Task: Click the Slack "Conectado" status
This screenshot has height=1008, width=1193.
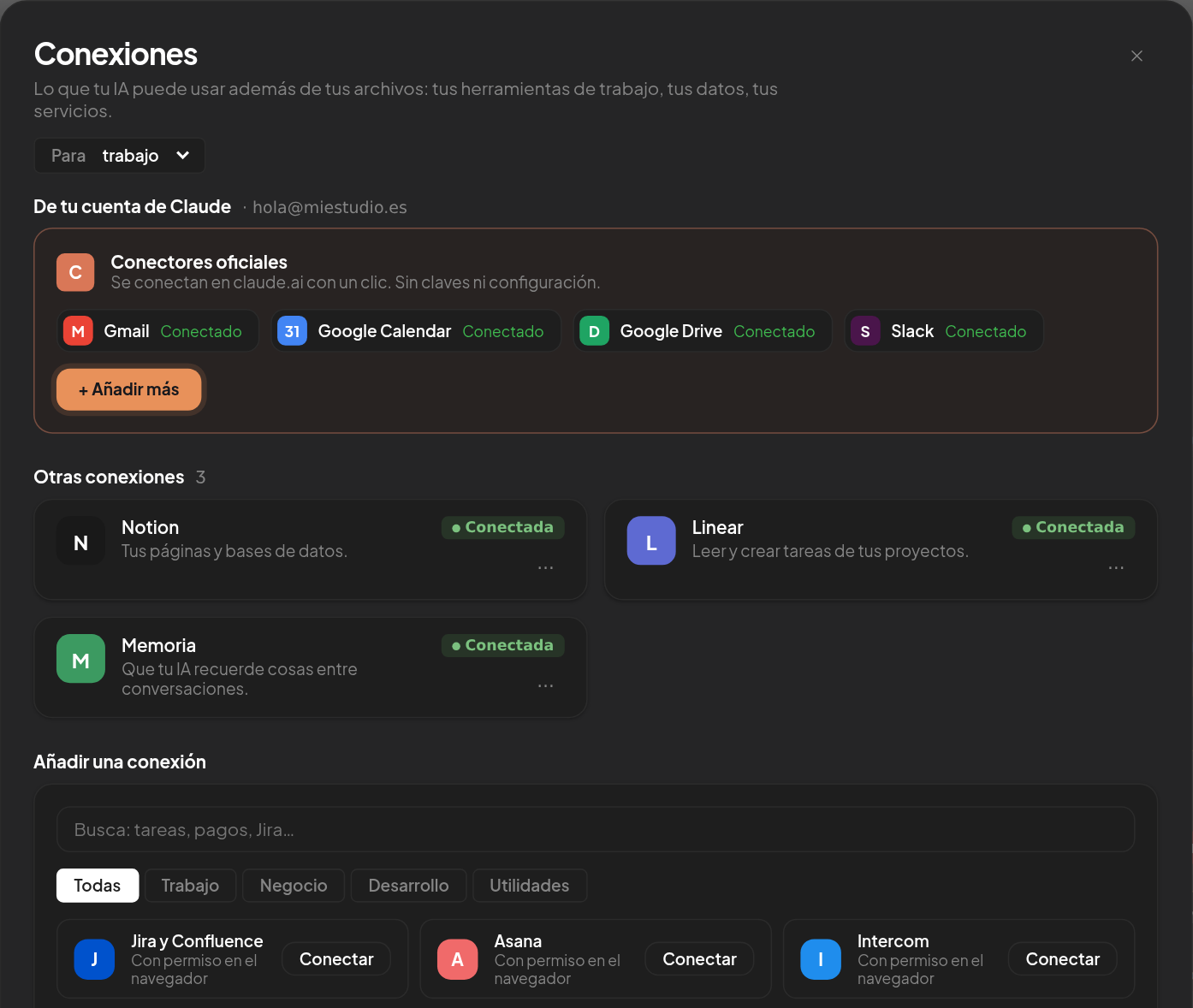Action: pos(986,331)
